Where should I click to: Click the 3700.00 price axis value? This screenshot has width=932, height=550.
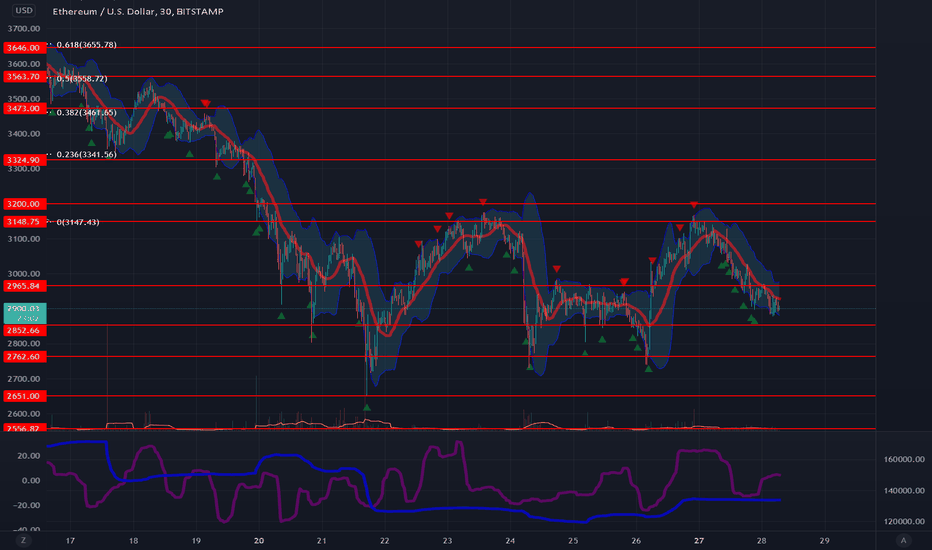click(24, 29)
